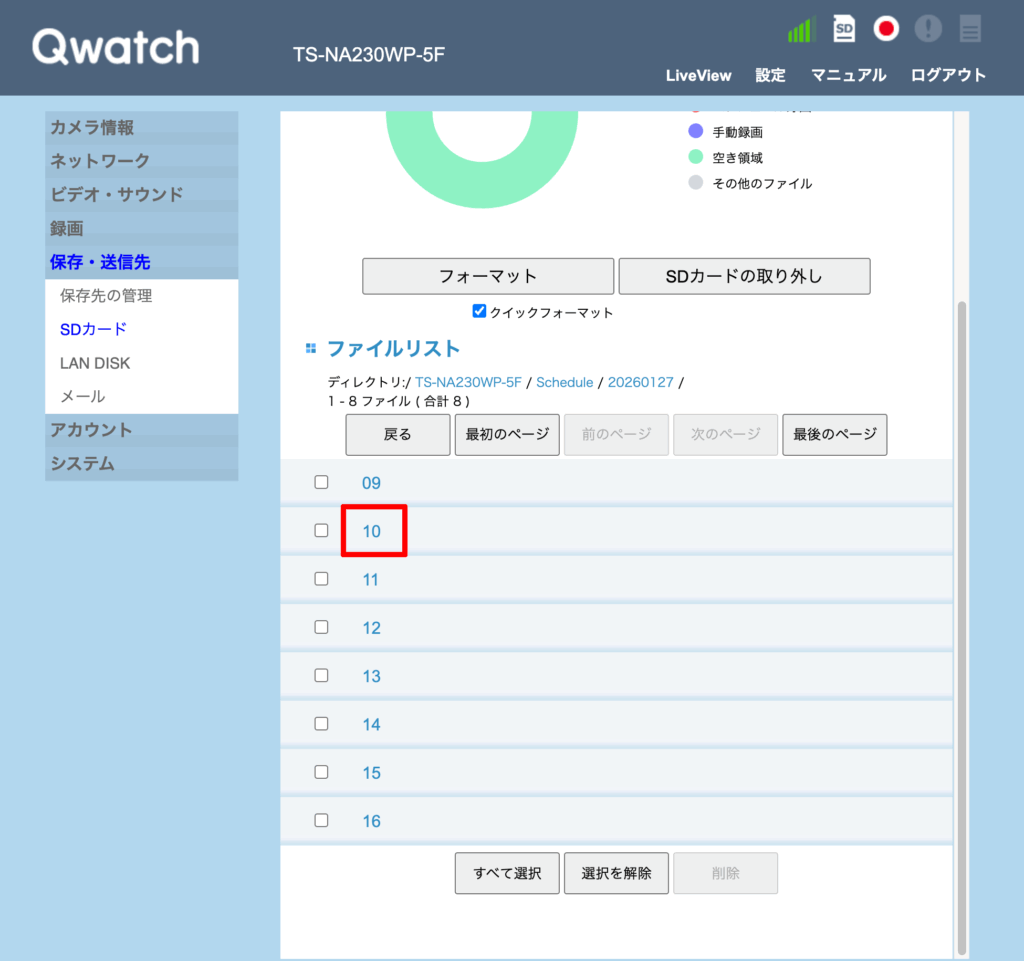
Task: Toggle the クイックフォーマット checkbox
Action: pyautogui.click(x=480, y=311)
